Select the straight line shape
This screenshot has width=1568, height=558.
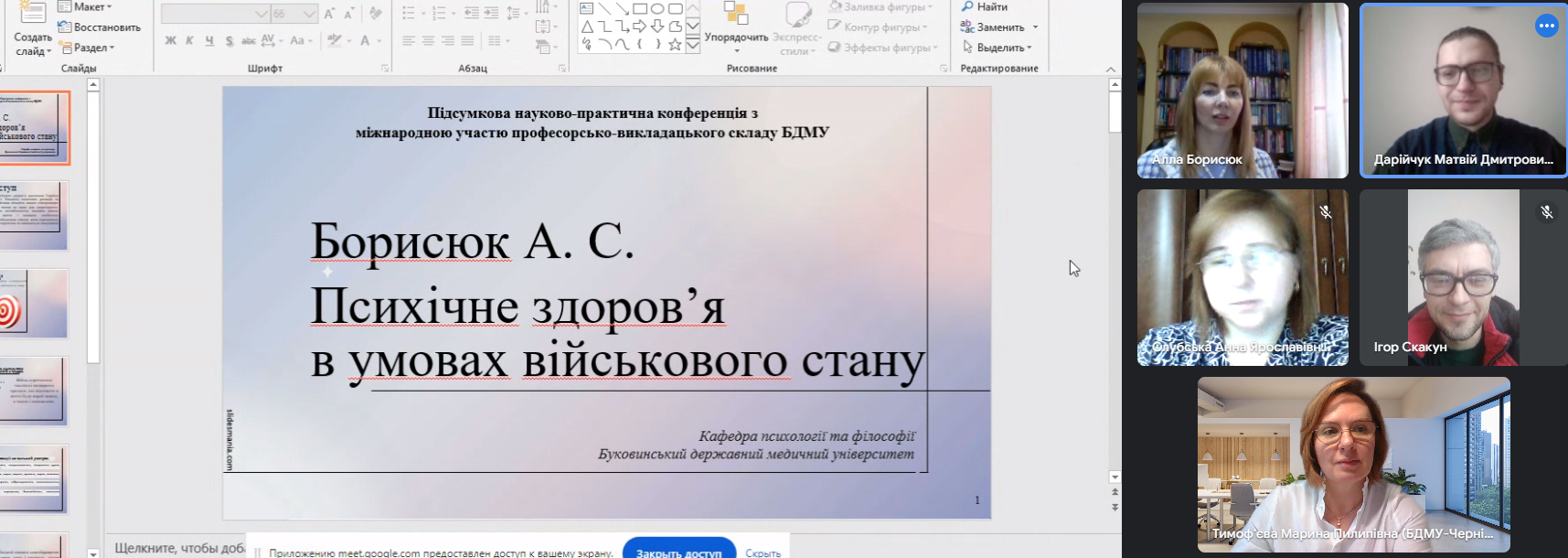[x=604, y=8]
